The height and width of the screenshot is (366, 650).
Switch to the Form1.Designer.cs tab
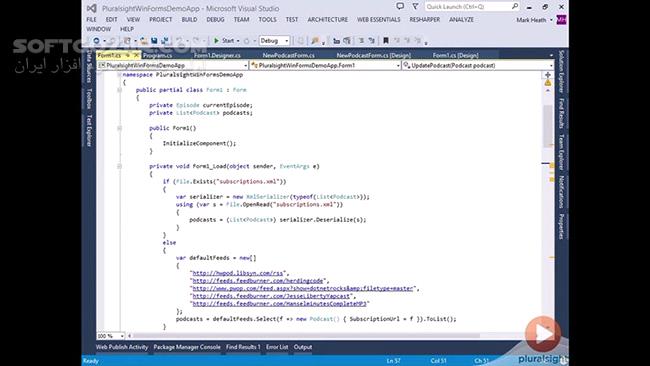pos(217,55)
